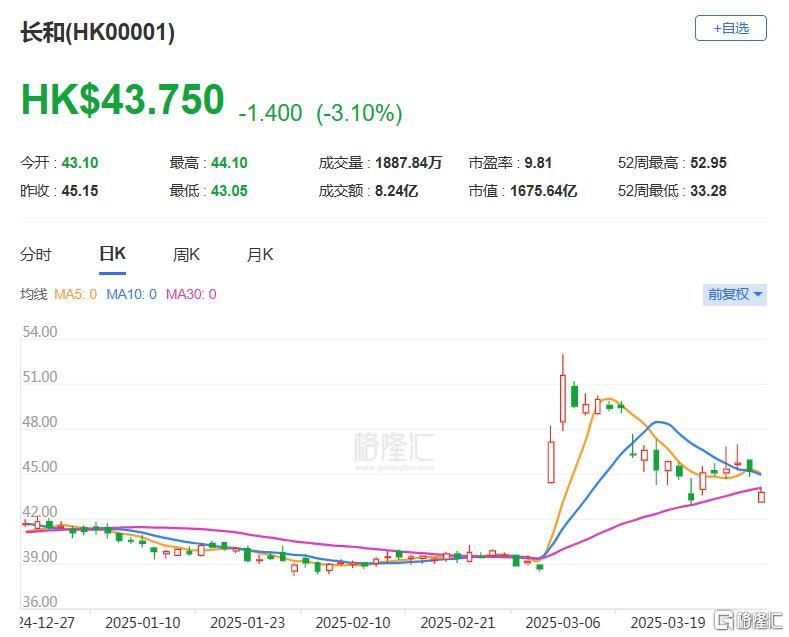The width and height of the screenshot is (789, 637).
Task: Switch to 月K monthly chart tab
Action: (x=260, y=255)
